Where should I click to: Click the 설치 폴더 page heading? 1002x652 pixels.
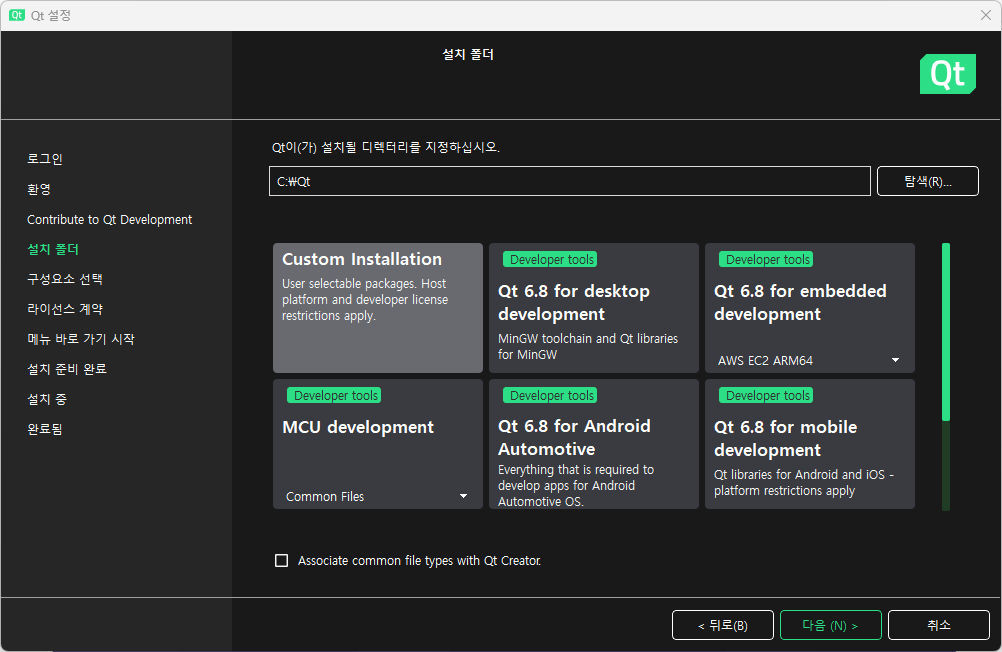[x=468, y=55]
